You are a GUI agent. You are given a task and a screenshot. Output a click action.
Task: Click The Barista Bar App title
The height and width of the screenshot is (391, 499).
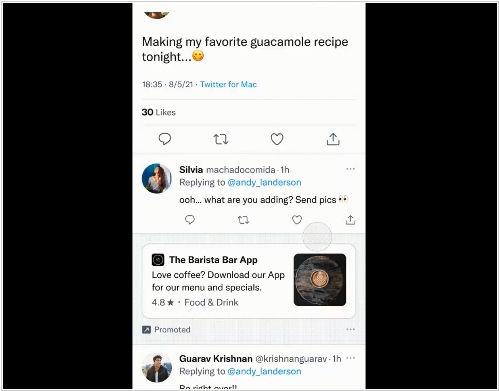(x=213, y=260)
